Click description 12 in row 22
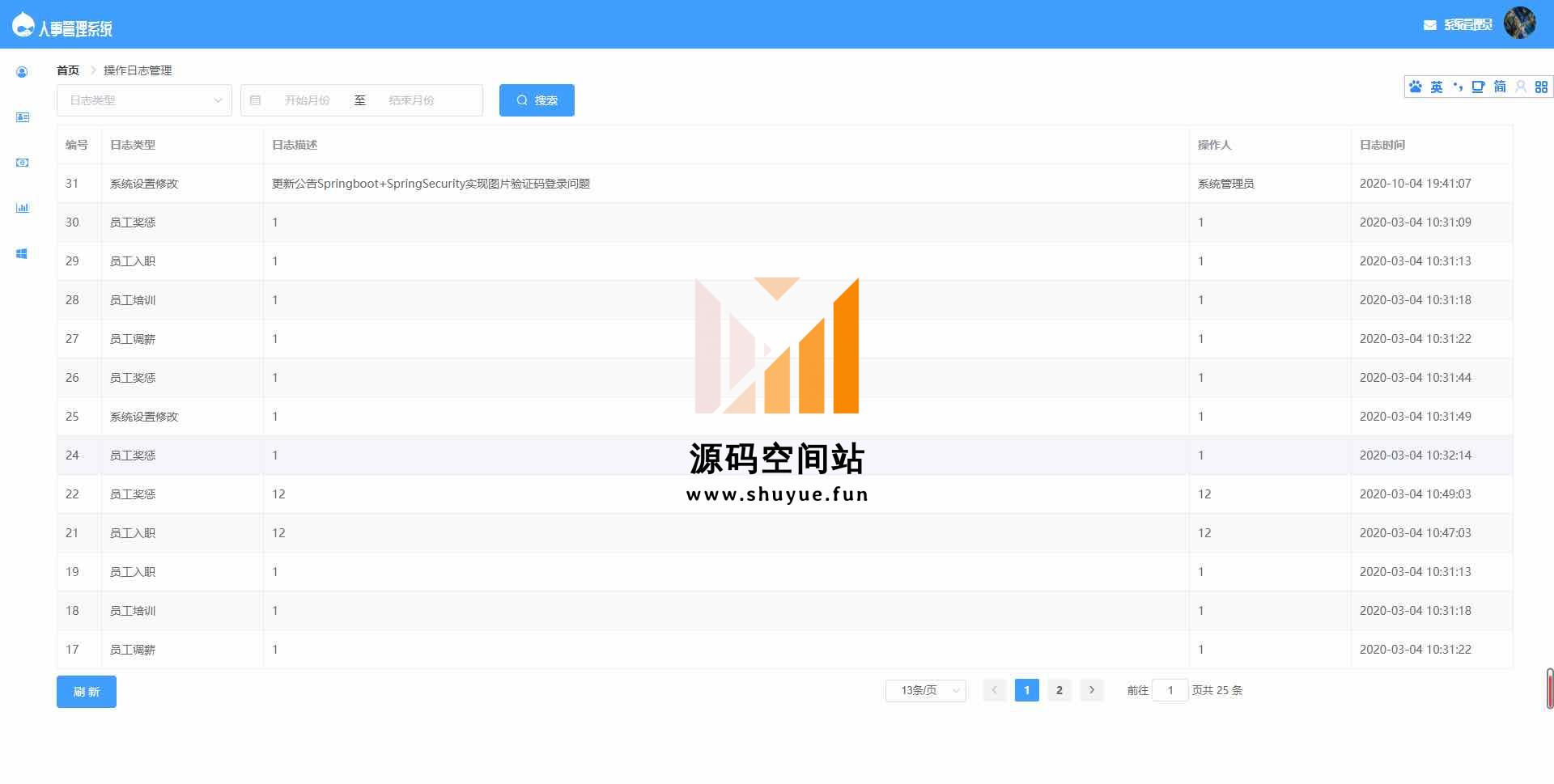The height and width of the screenshot is (784, 1554). pos(278,494)
